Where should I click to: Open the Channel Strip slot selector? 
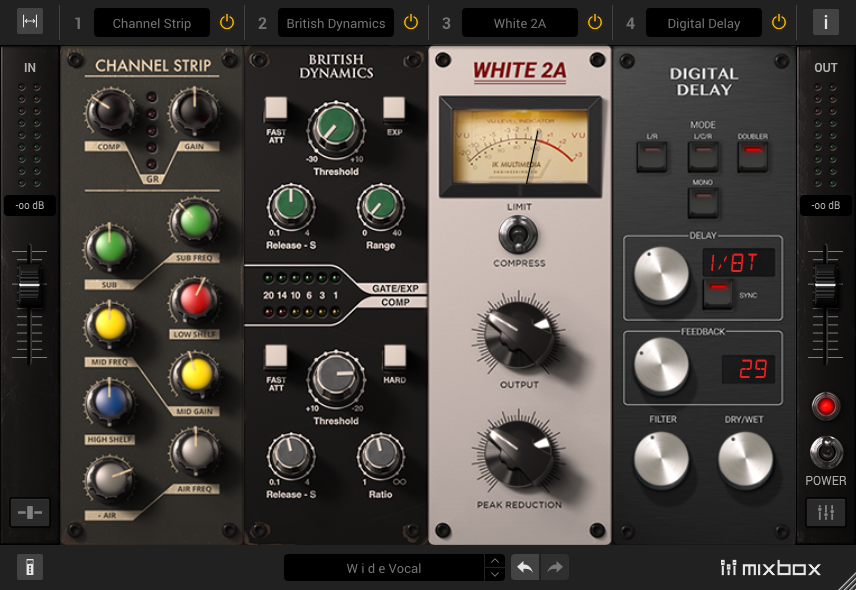click(x=152, y=23)
